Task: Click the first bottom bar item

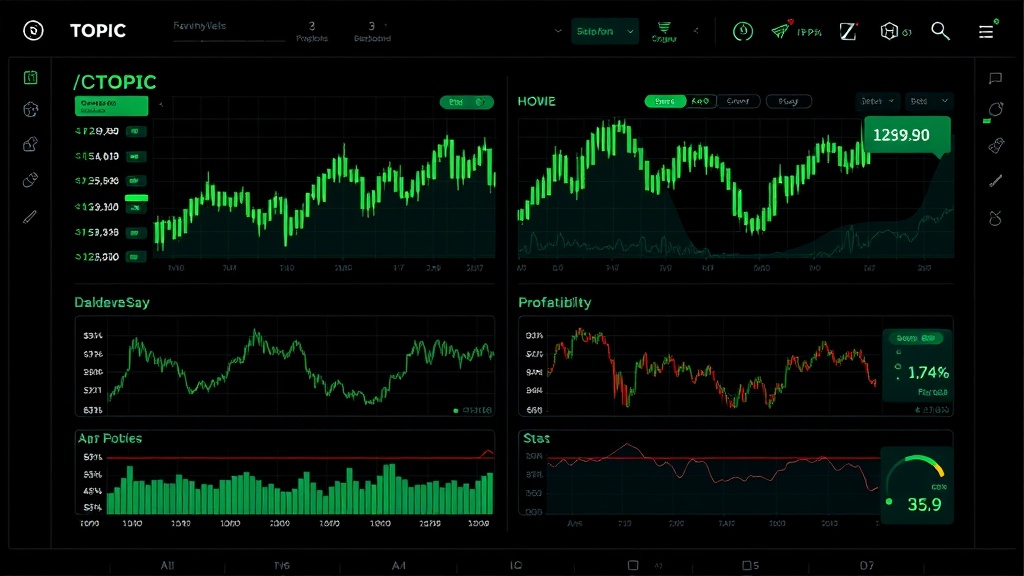Action: [167, 566]
